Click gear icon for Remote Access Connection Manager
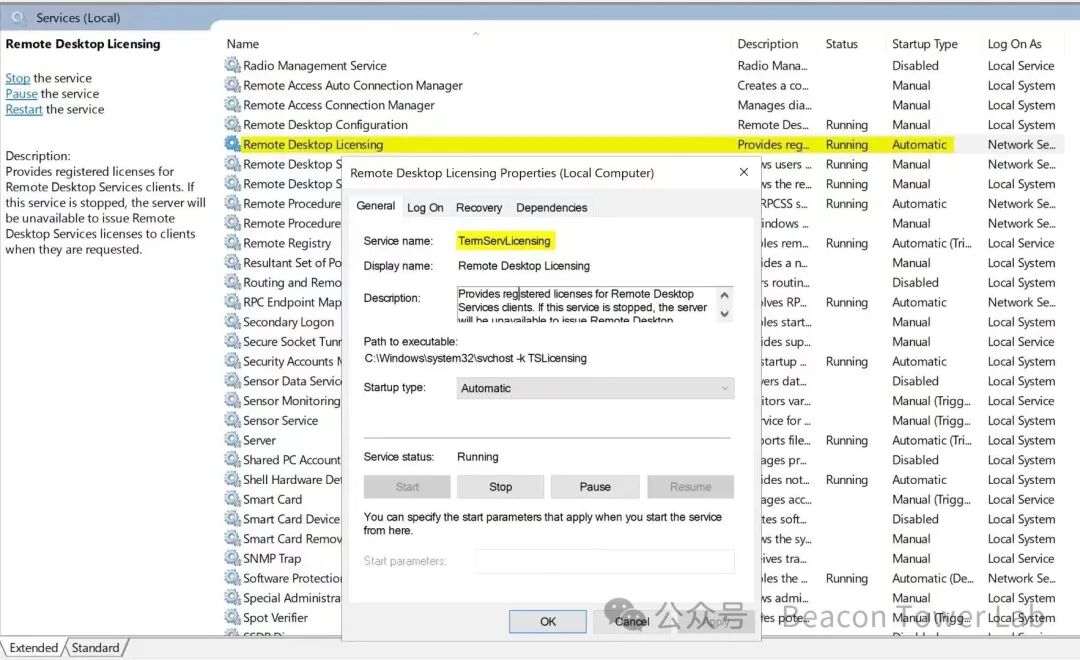 (x=232, y=104)
